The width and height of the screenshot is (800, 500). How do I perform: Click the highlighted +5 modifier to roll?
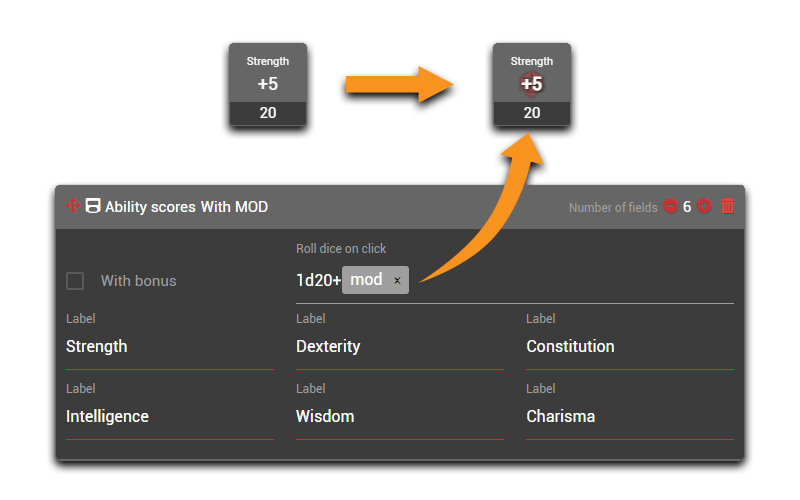(x=532, y=84)
